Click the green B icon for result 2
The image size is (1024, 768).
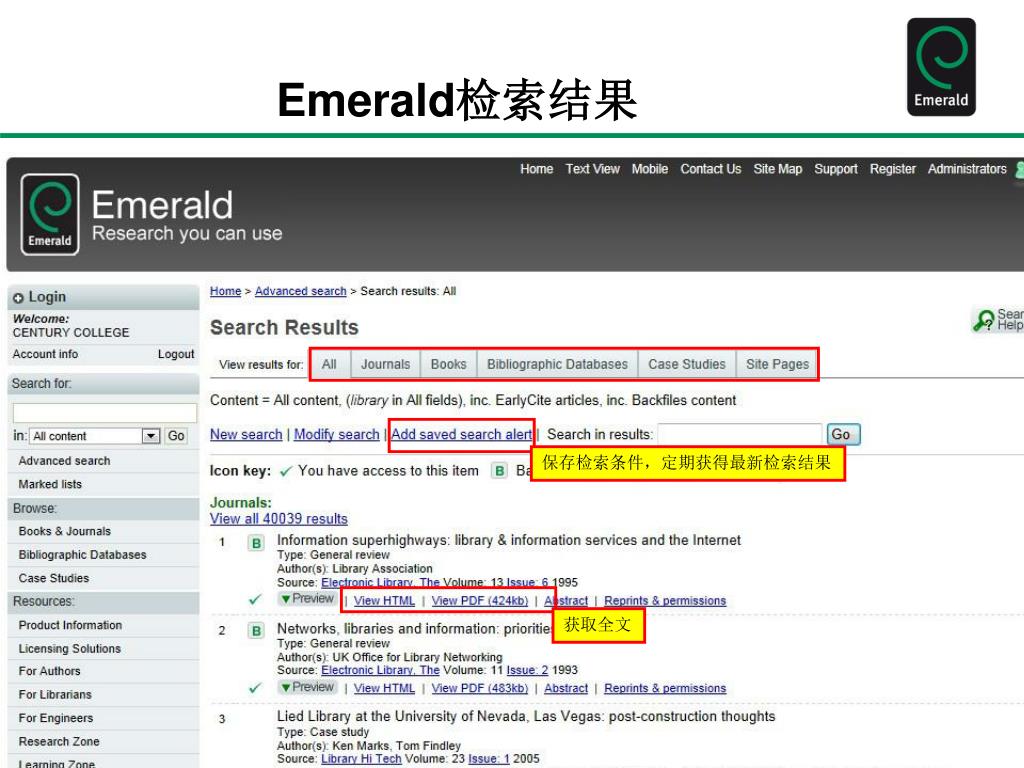256,630
